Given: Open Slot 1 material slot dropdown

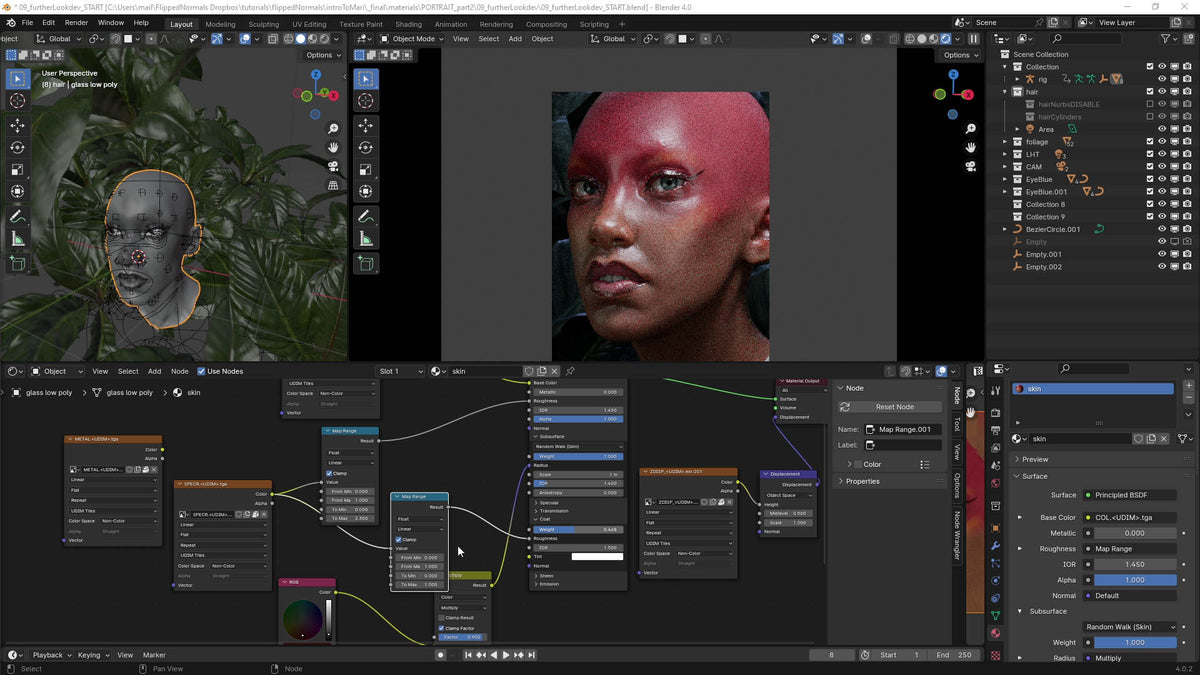Looking at the screenshot, I should click(401, 371).
